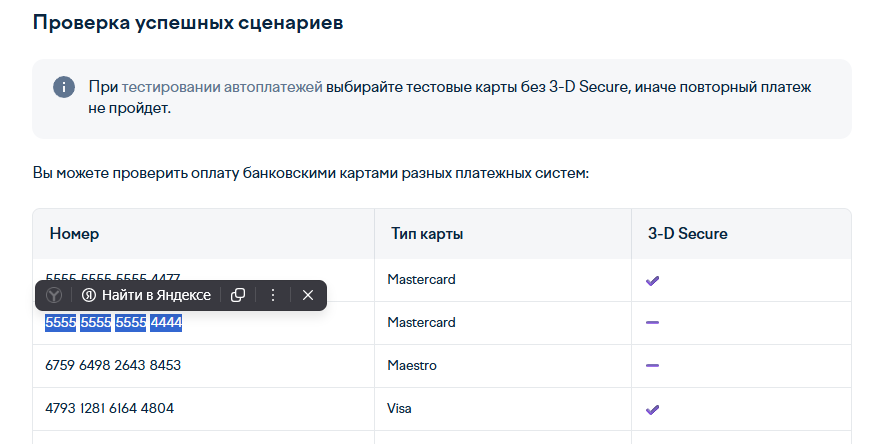Click Maestro card type cell
This screenshot has width=892, height=444.
(x=412, y=365)
